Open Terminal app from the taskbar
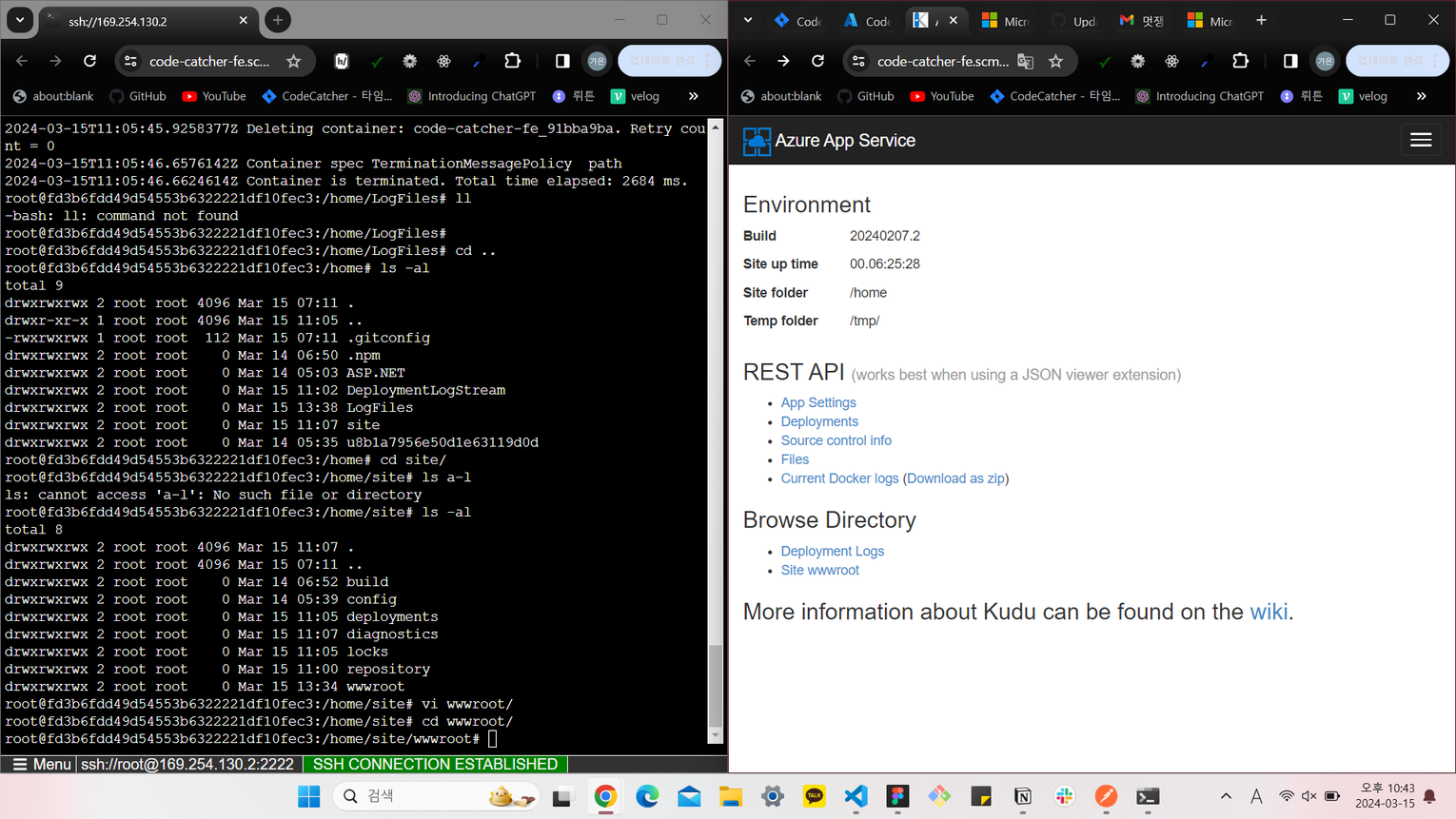The width and height of the screenshot is (1456, 819). [x=1148, y=796]
